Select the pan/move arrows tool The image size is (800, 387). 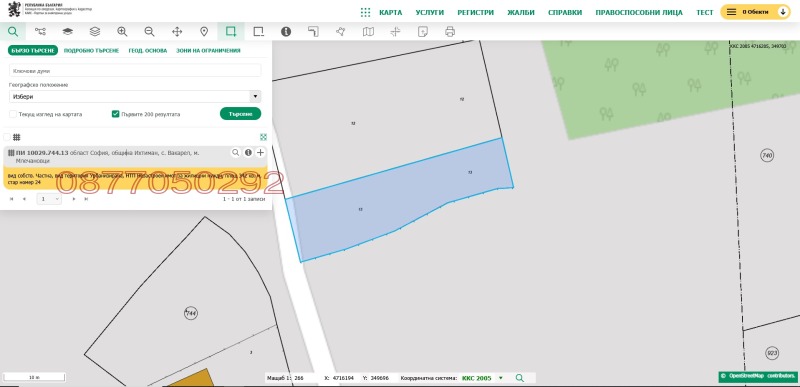coord(177,32)
